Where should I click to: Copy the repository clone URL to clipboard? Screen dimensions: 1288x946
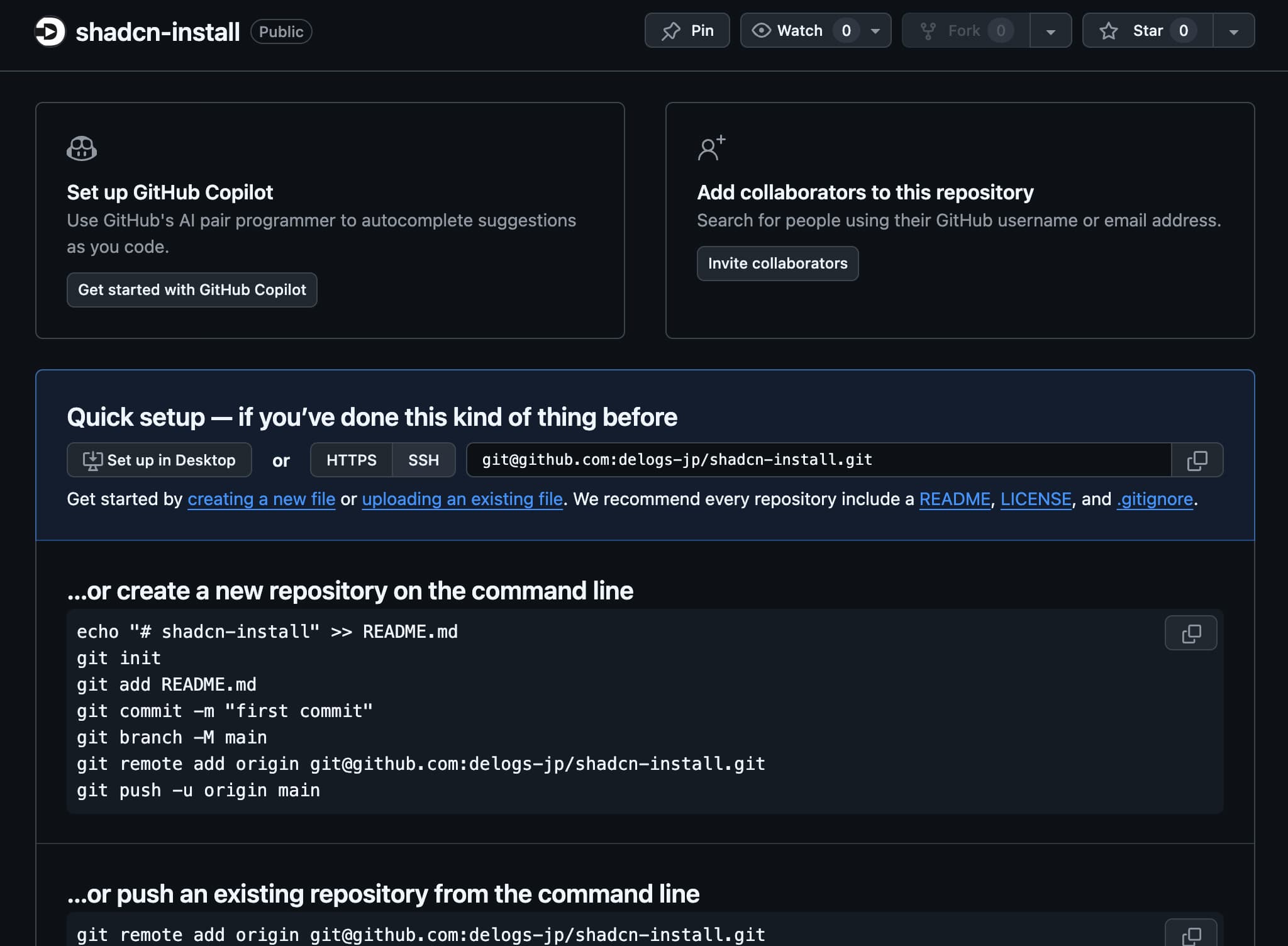tap(1197, 460)
